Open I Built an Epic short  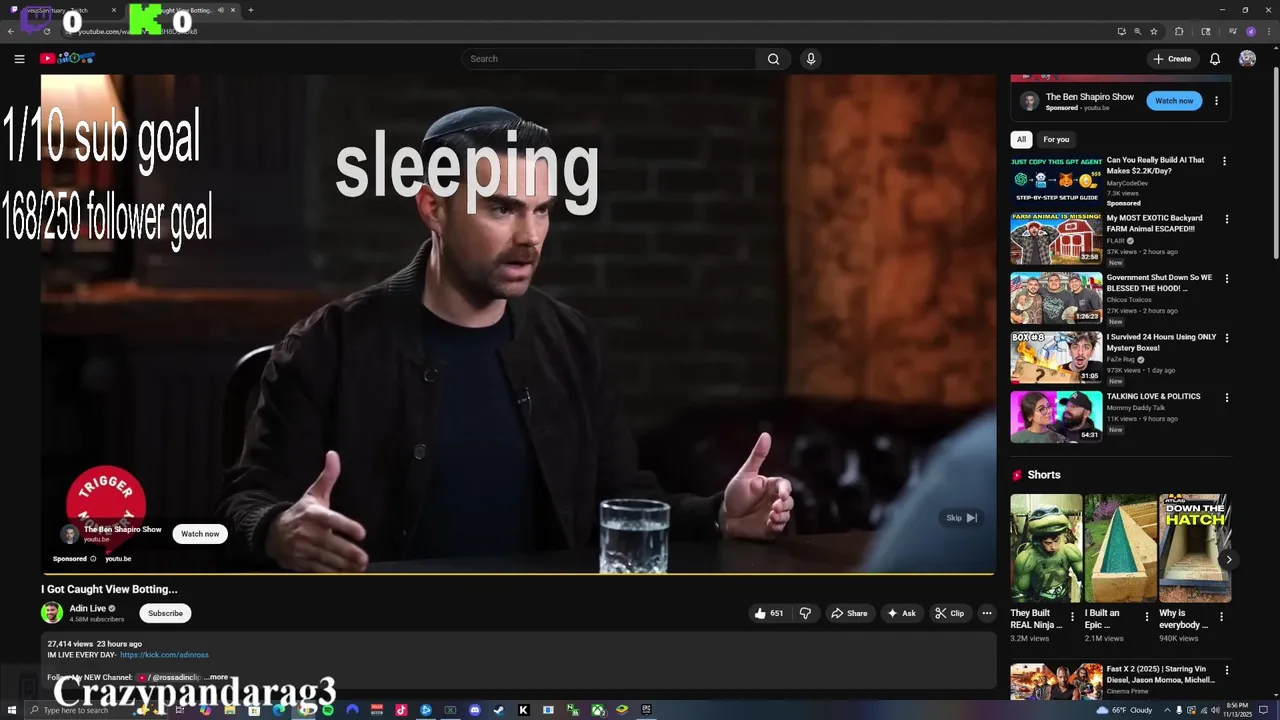[x=1120, y=548]
